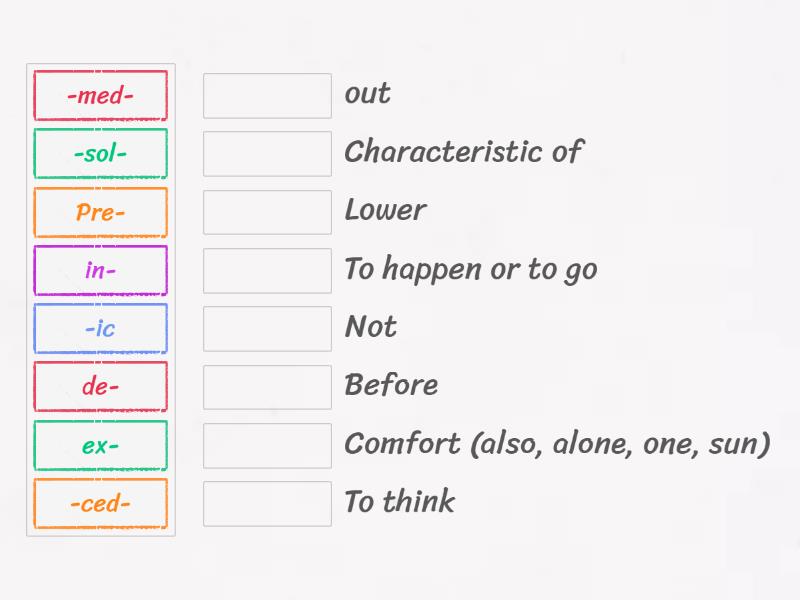Viewport: 800px width, 600px height.
Task: Click the orange "Pre-" prefix tile
Action: click(x=100, y=212)
